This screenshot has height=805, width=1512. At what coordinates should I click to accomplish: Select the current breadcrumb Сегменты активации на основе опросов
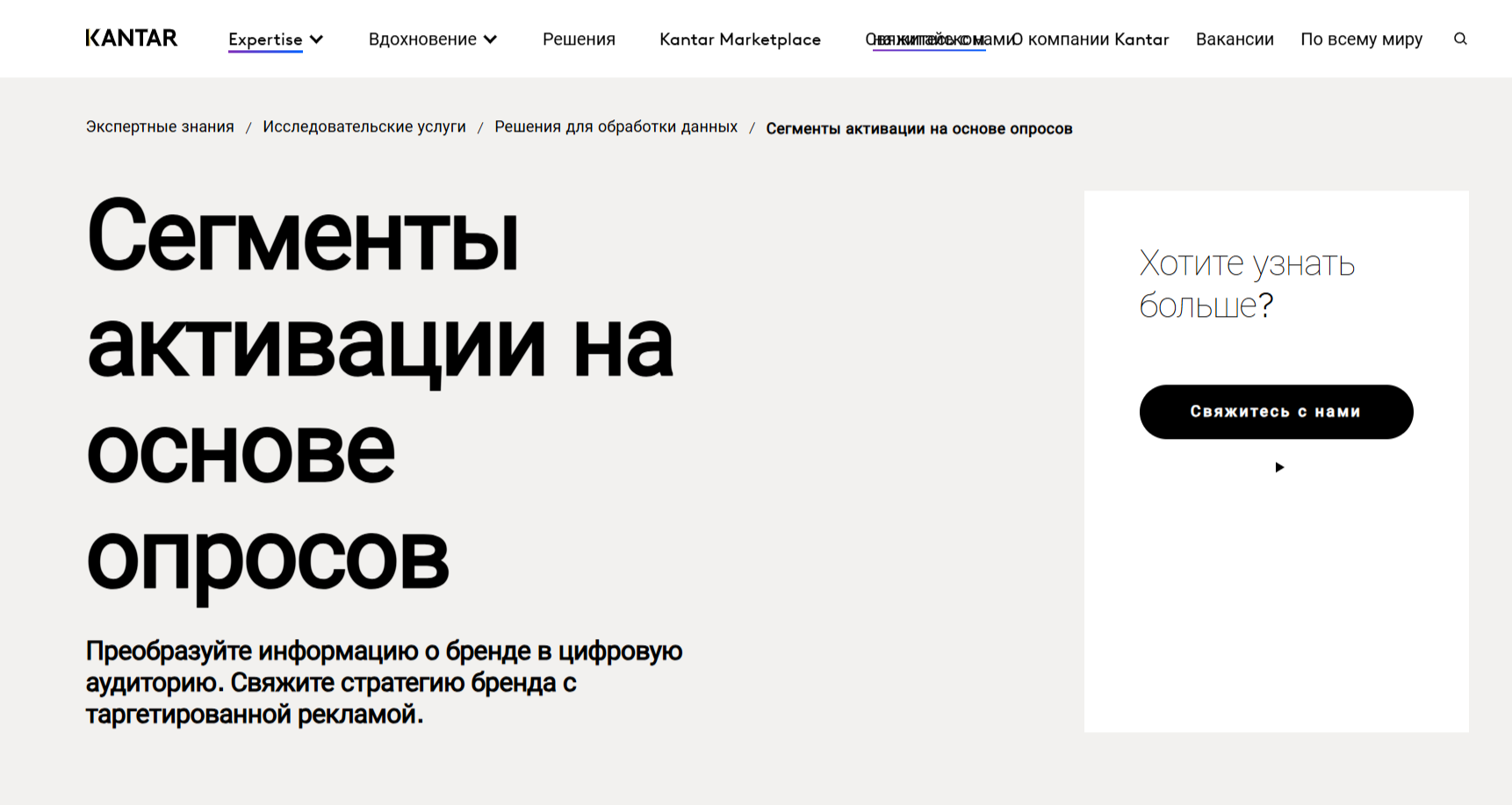(x=918, y=128)
